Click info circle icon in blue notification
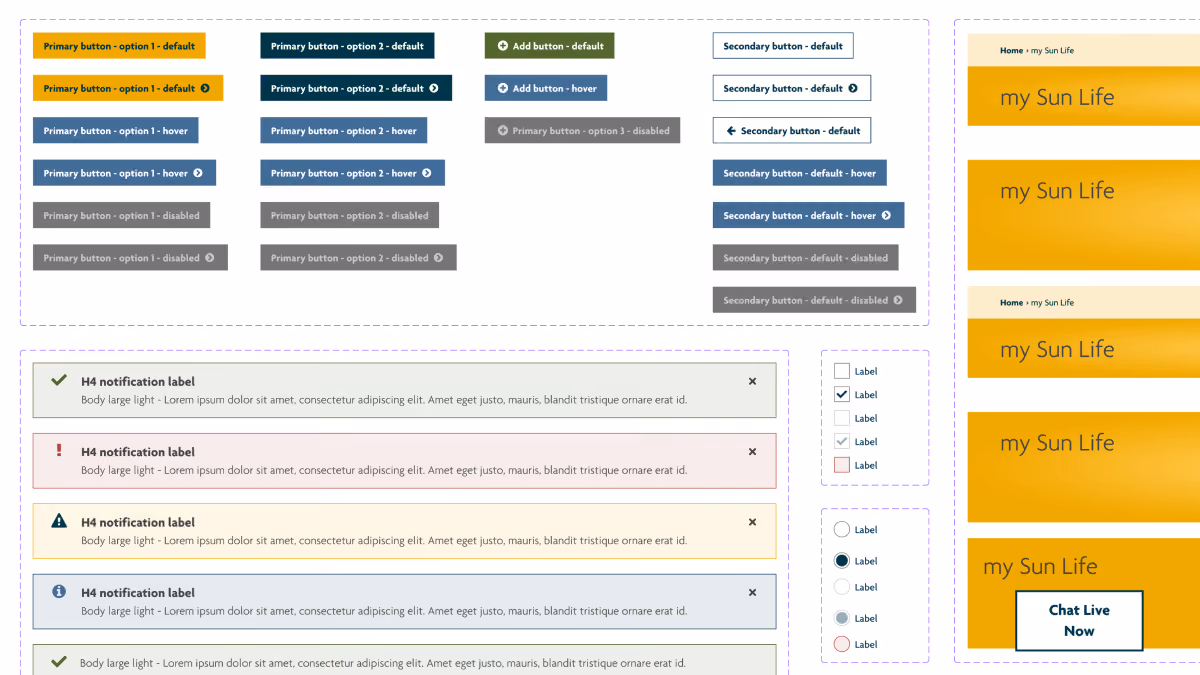The width and height of the screenshot is (1200, 675). pyautogui.click(x=59, y=591)
